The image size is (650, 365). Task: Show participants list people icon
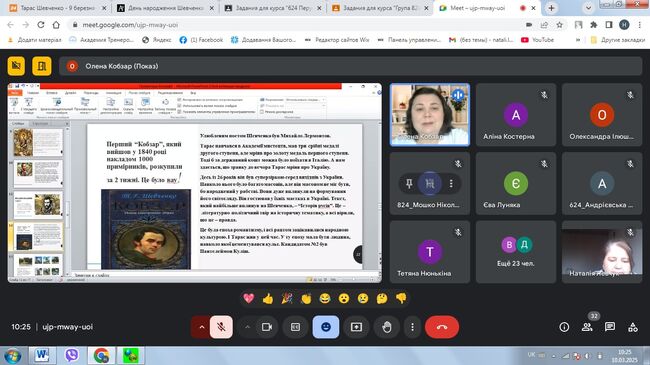click(x=587, y=327)
